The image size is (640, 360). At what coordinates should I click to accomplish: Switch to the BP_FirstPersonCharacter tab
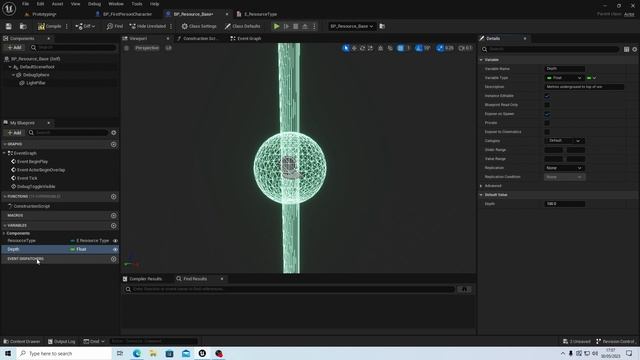tap(127, 14)
